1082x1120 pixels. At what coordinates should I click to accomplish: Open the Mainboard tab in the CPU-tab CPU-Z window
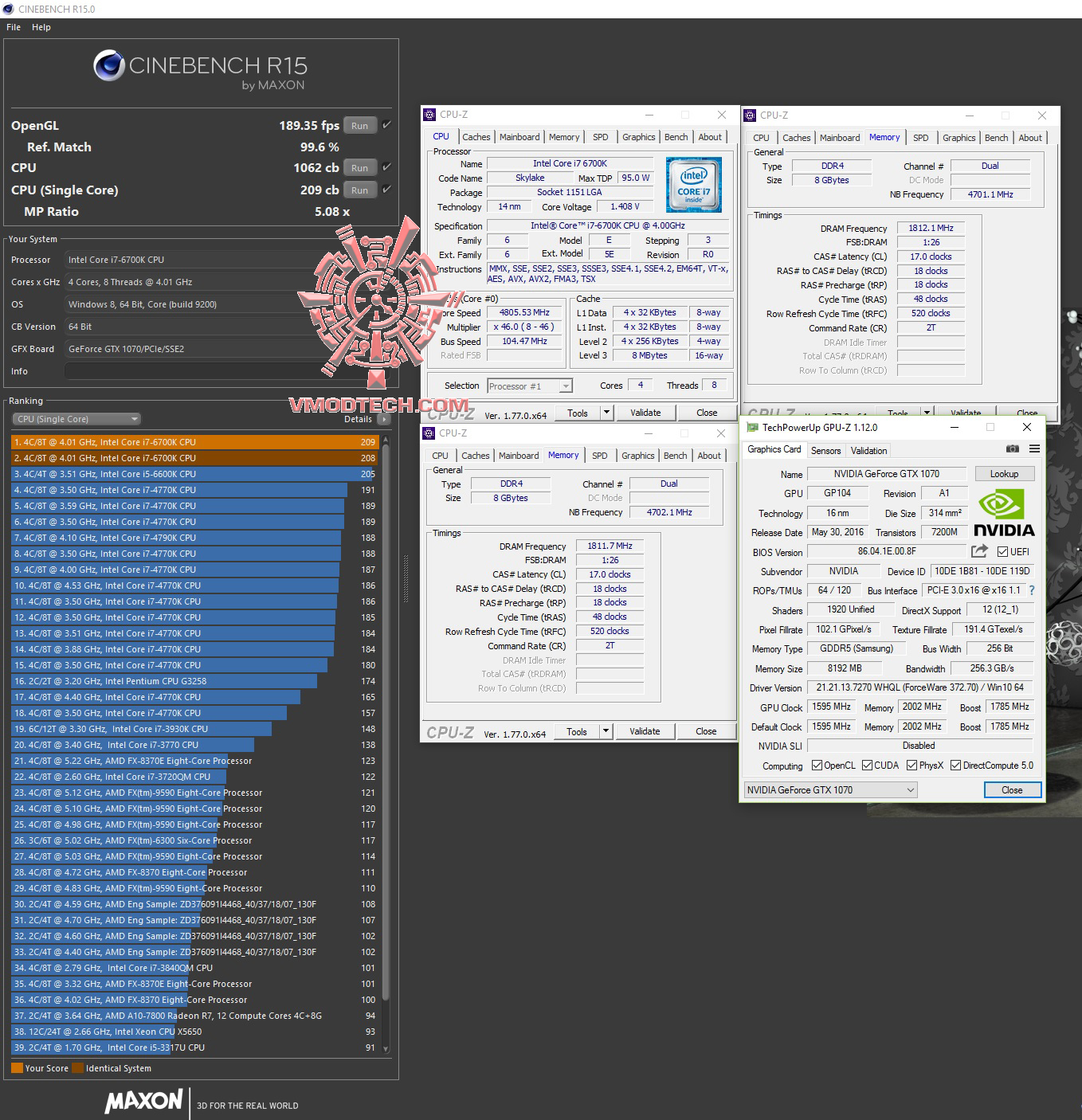click(519, 137)
